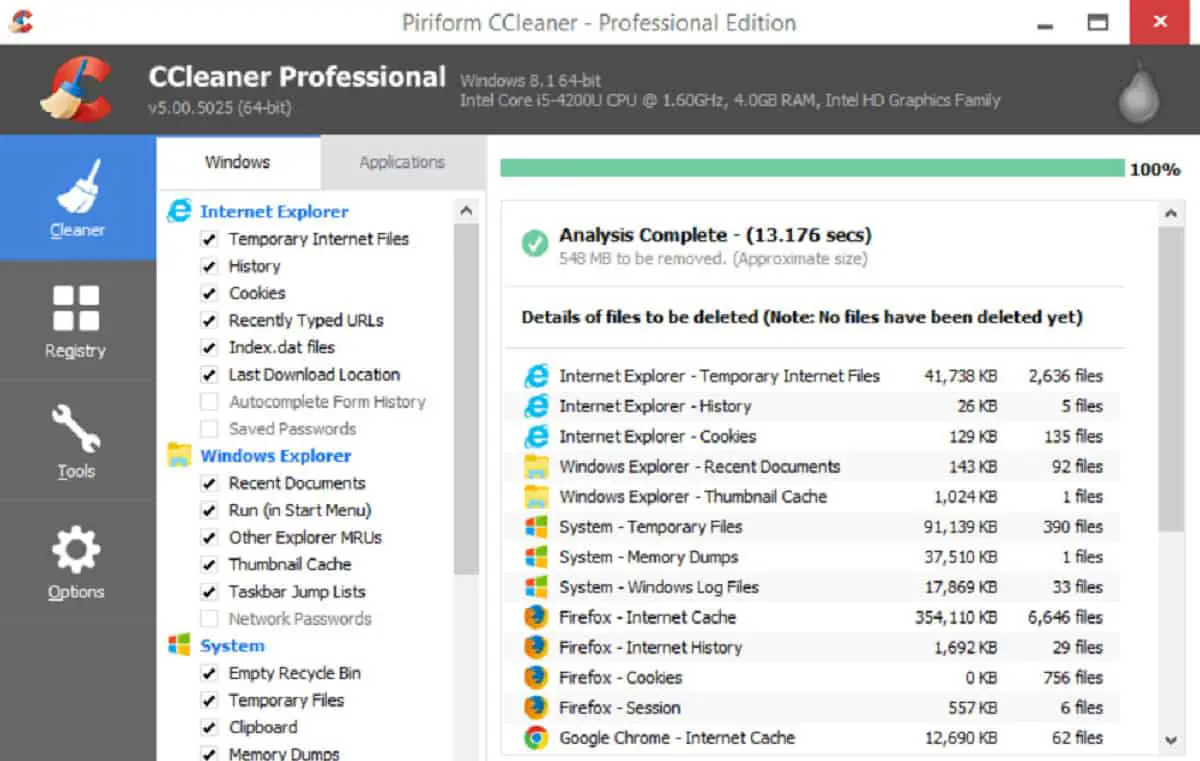
Task: Open the Options gear icon
Action: point(76,550)
